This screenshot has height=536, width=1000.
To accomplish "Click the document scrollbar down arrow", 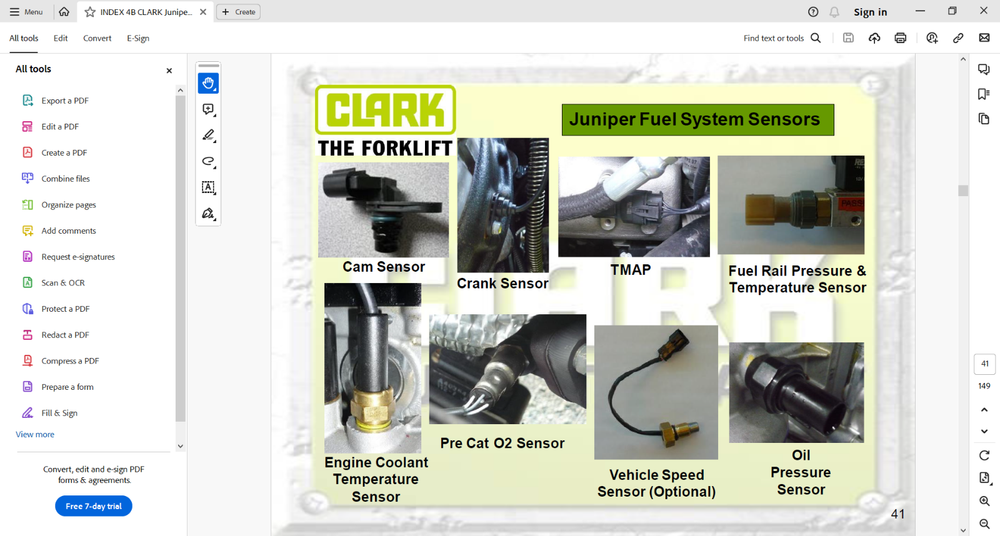I will (x=963, y=530).
